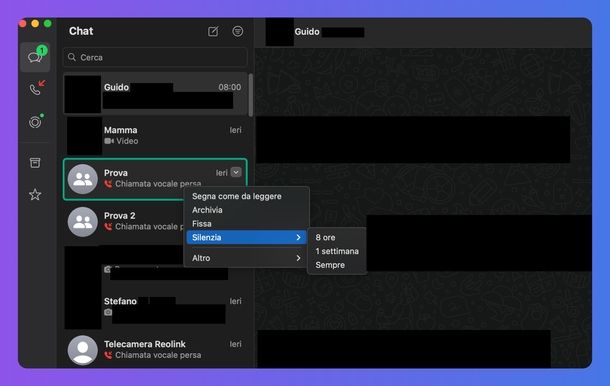Screen dimensions: 610x386
Task: Open the chat filter icon
Action: click(238, 32)
